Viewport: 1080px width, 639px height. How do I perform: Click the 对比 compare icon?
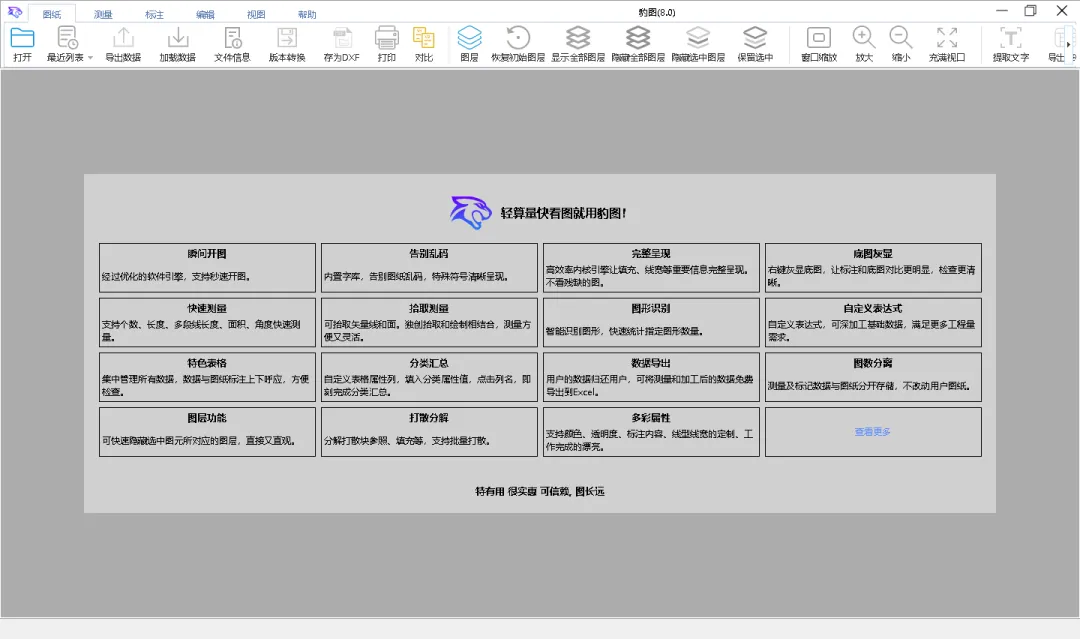[x=424, y=38]
